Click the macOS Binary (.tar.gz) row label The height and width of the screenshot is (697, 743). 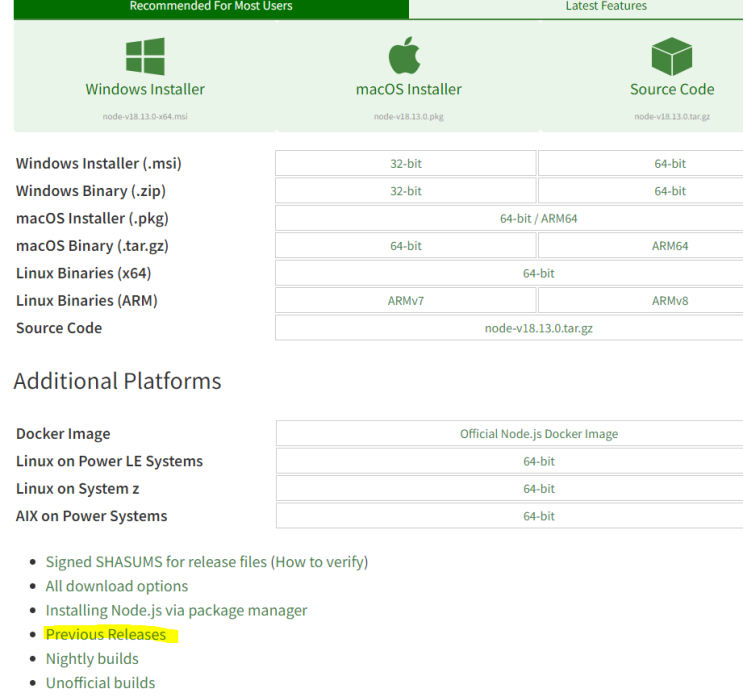tap(92, 246)
